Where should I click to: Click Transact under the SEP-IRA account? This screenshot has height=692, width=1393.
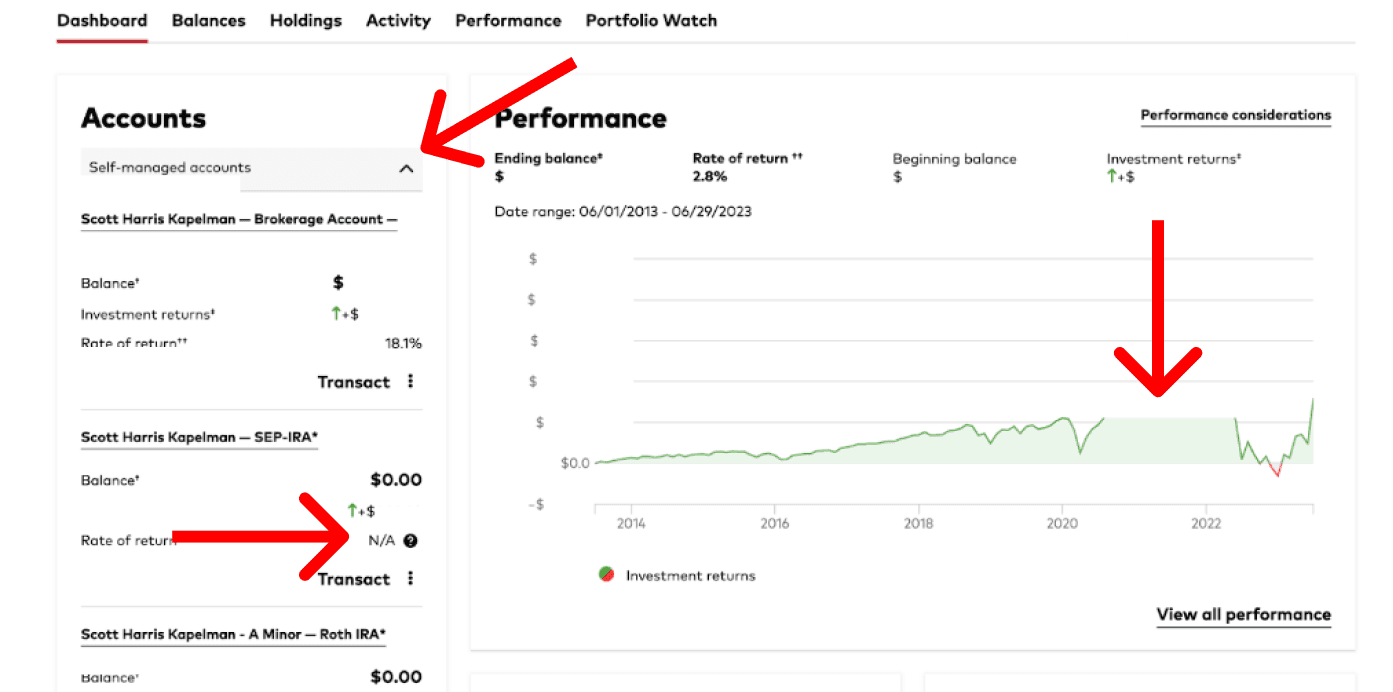(x=353, y=579)
